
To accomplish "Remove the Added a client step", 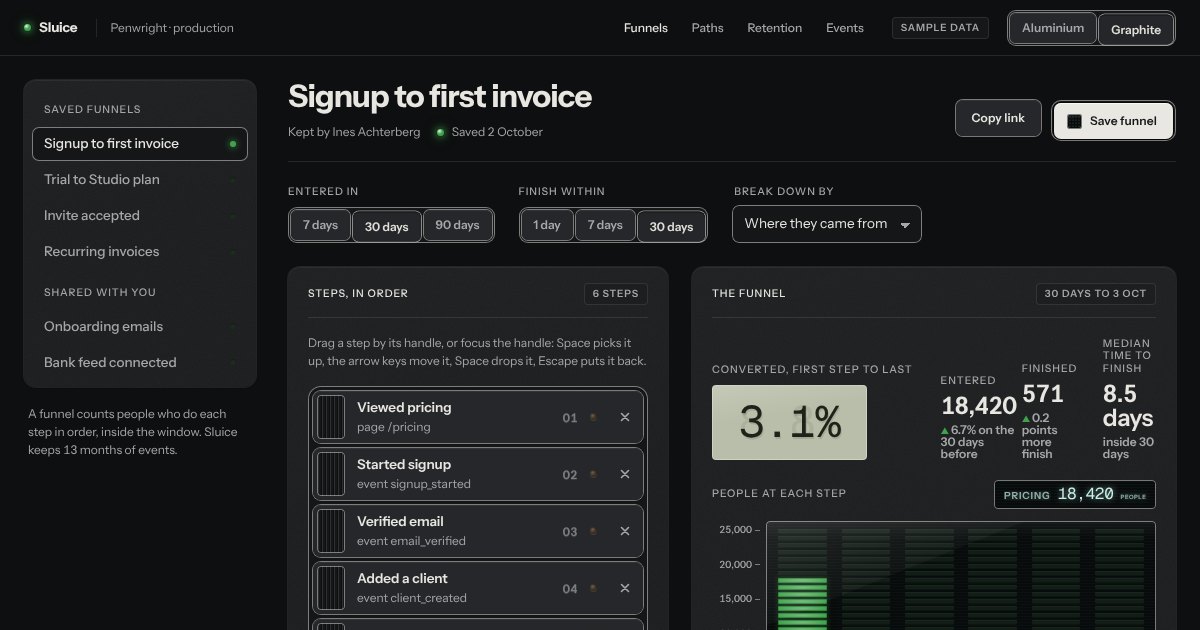I will pyautogui.click(x=625, y=588).
